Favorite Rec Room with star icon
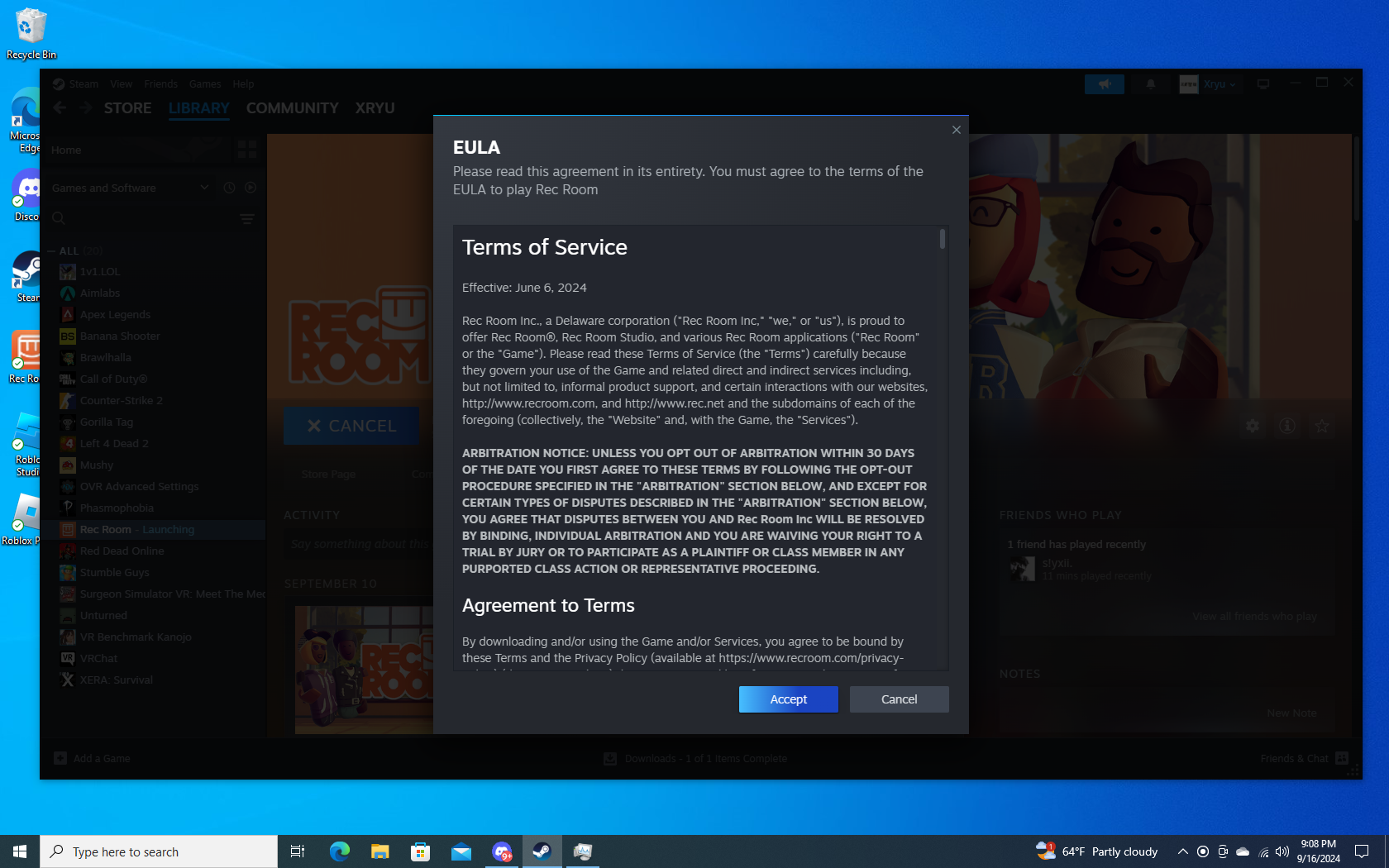 pos(1322,426)
